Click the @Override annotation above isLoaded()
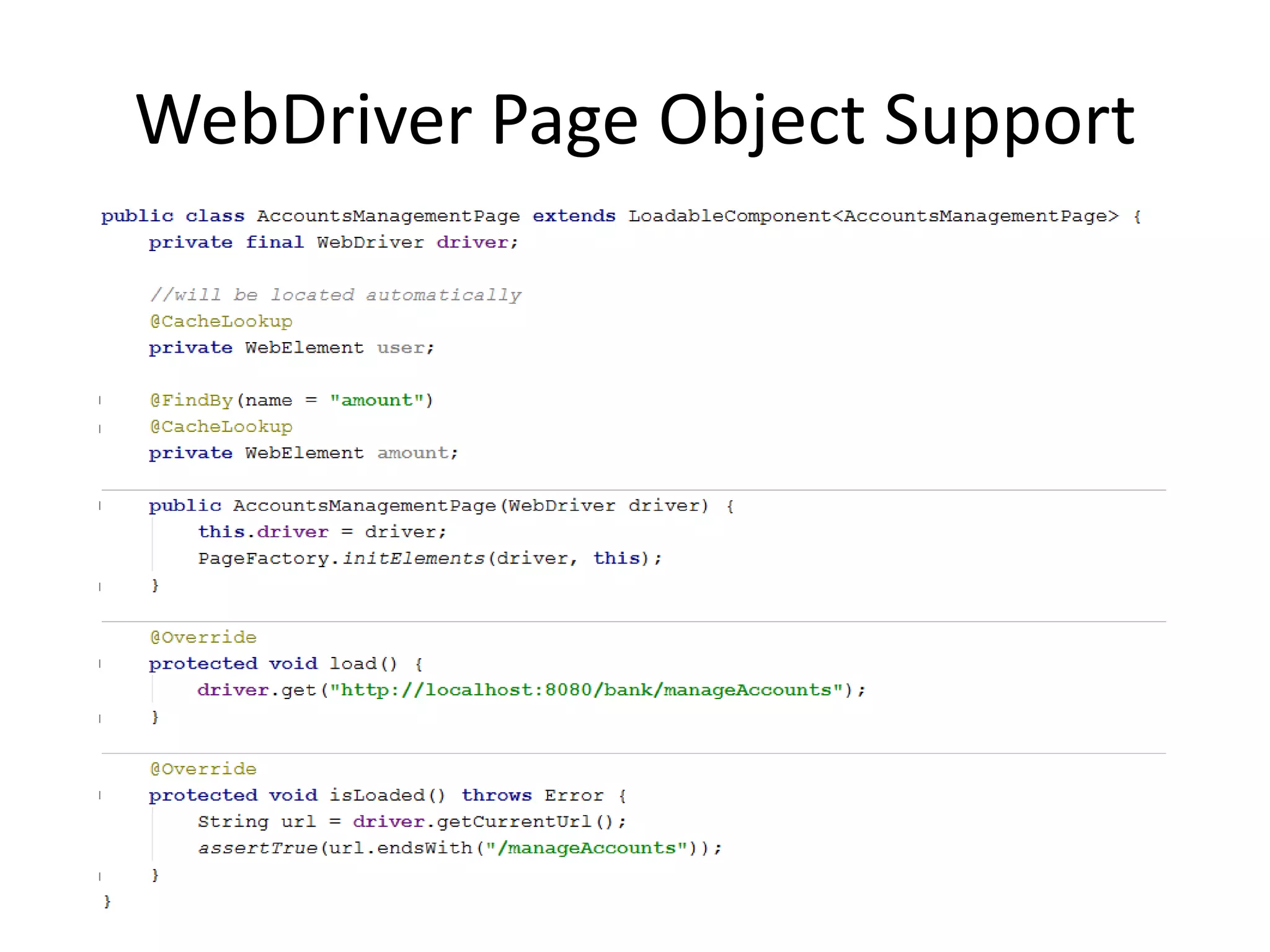Screen dimensions: 1270x952 pos(203,769)
